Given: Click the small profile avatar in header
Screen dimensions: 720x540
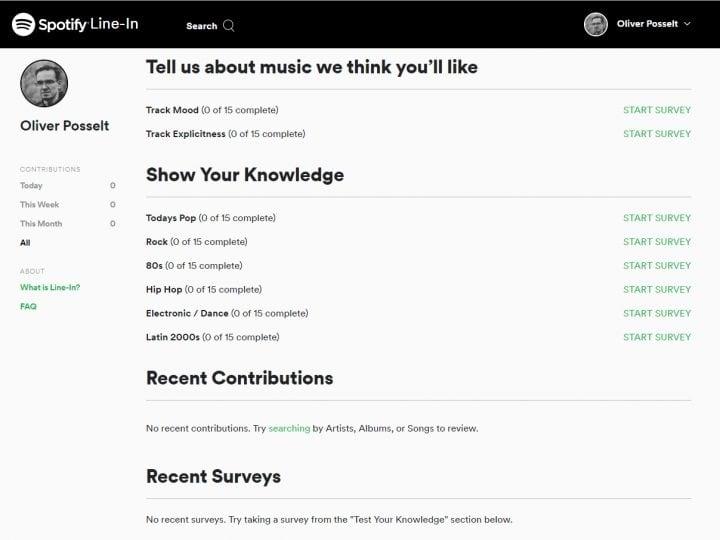Looking at the screenshot, I should [x=596, y=24].
